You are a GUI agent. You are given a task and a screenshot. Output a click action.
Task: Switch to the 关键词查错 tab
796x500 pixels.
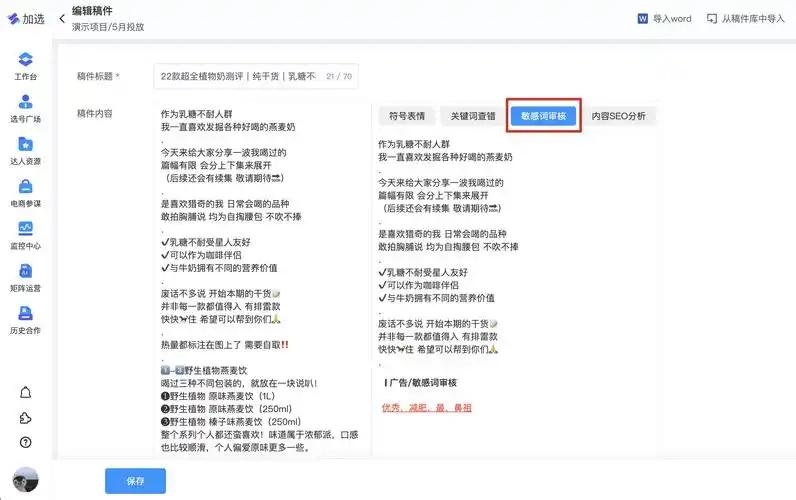pos(472,116)
